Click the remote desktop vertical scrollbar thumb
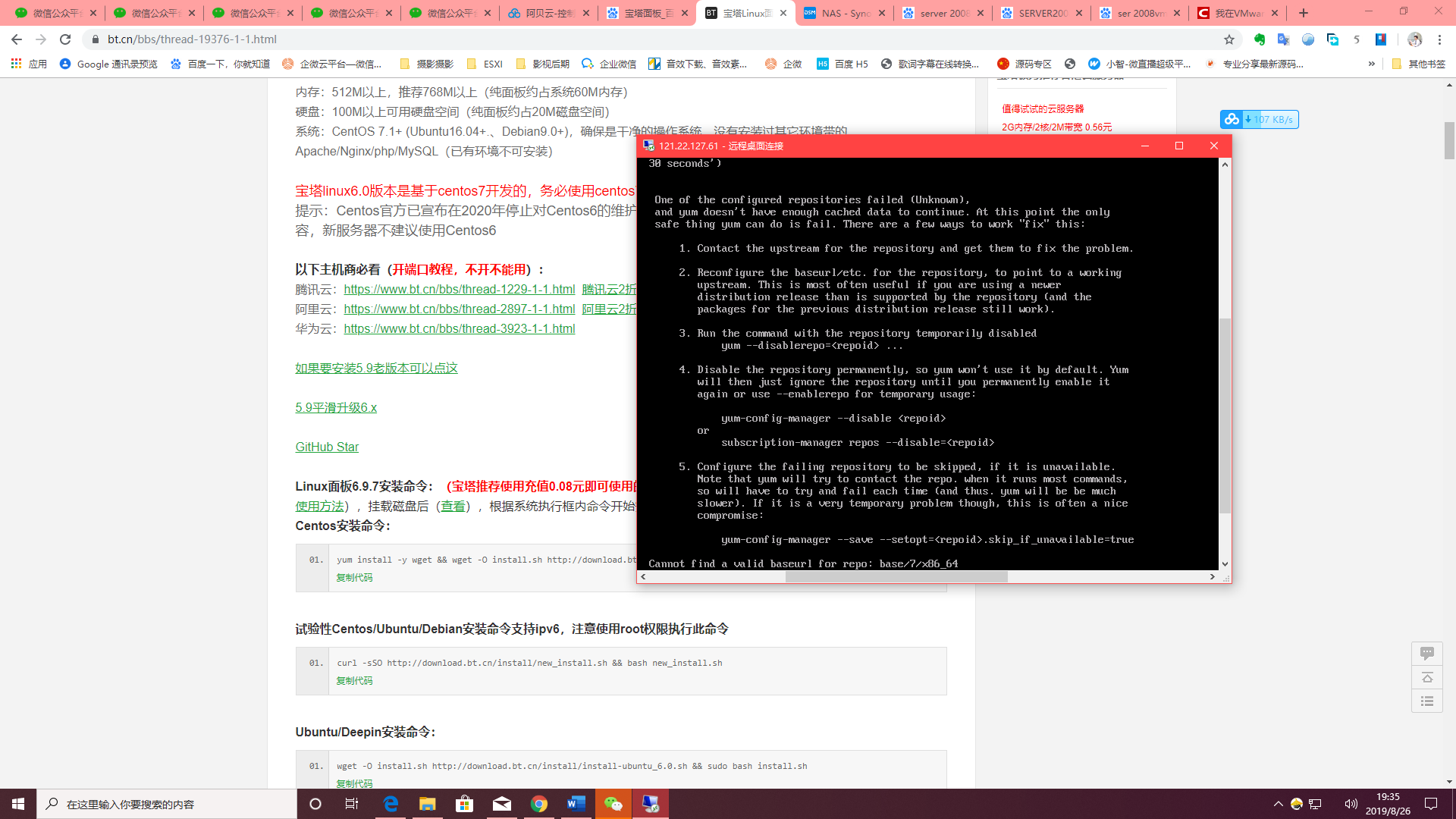 point(1225,416)
